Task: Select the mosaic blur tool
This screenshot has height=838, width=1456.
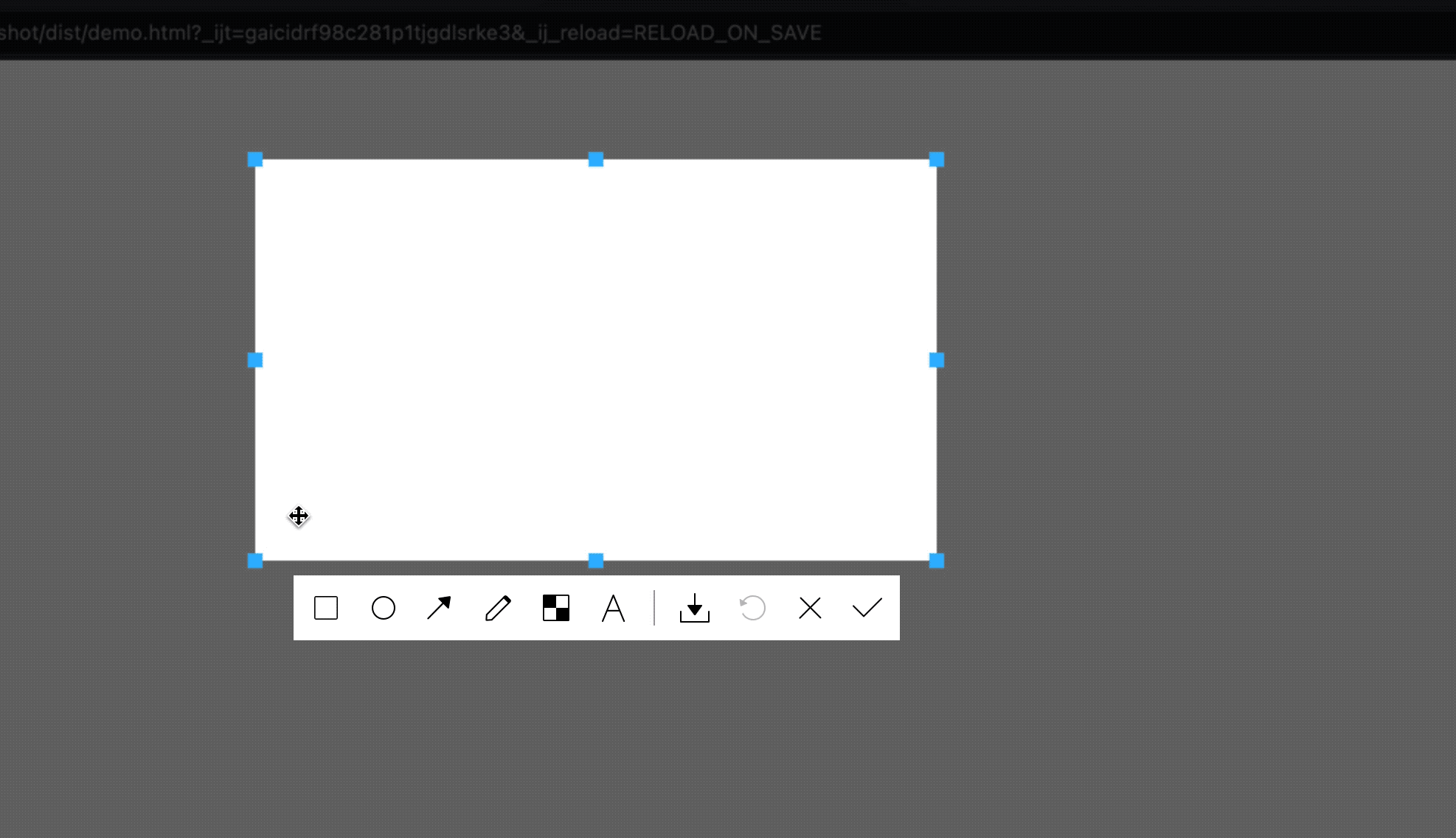Action: (x=555, y=608)
